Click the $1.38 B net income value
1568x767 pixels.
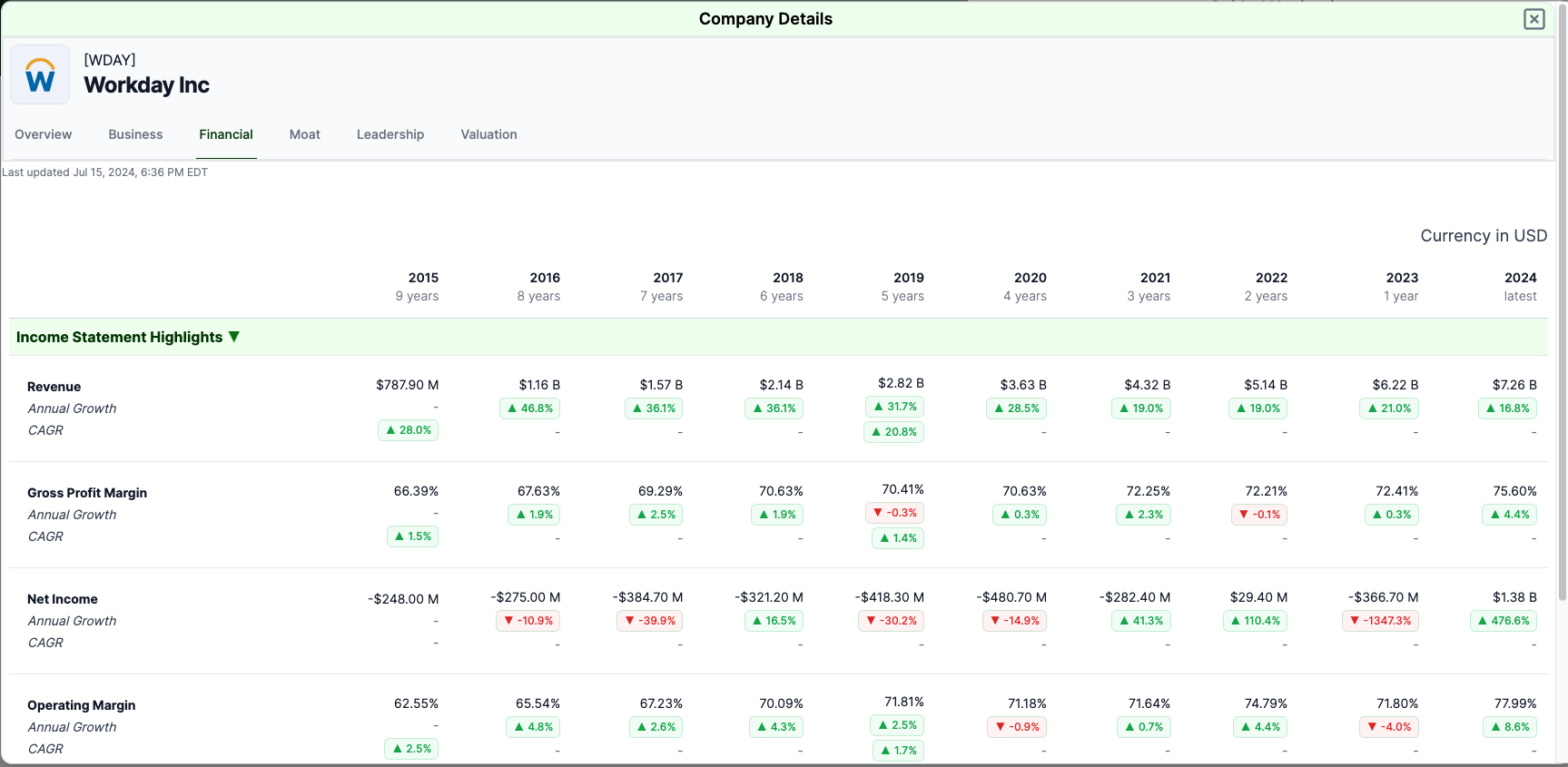(1514, 597)
